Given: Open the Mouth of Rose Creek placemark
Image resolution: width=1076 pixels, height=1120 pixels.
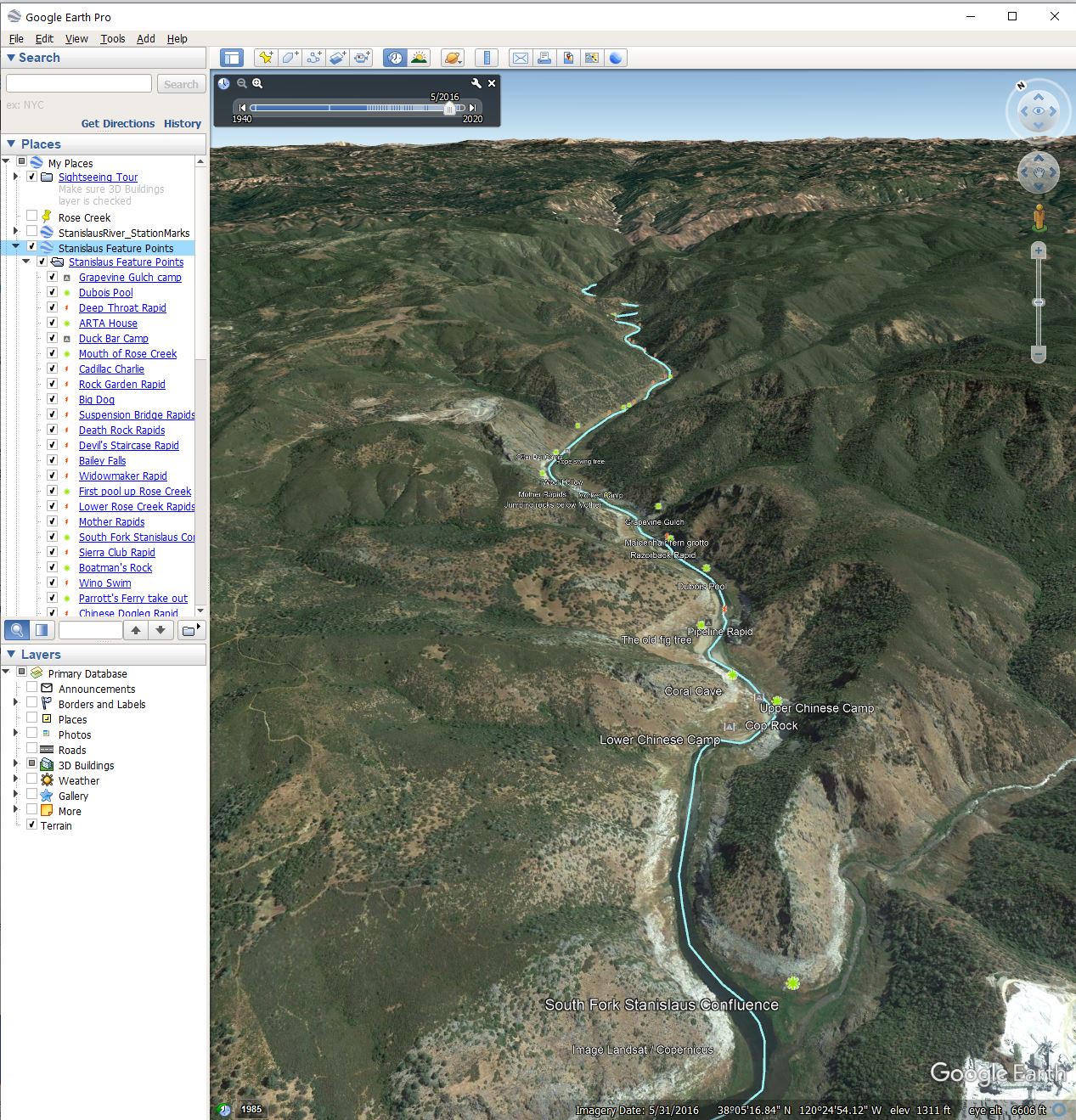Looking at the screenshot, I should pos(127,354).
